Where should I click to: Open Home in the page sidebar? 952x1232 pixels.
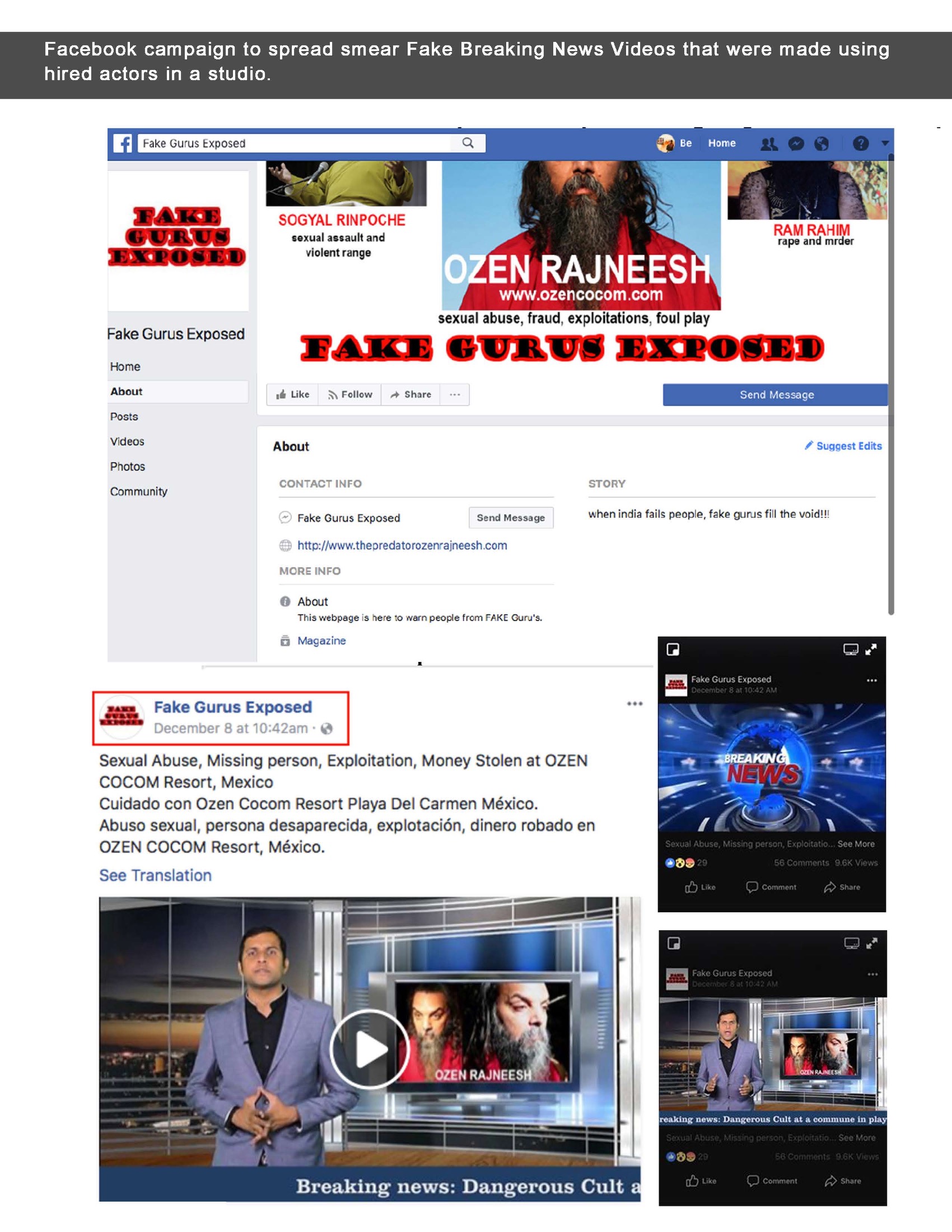(125, 367)
